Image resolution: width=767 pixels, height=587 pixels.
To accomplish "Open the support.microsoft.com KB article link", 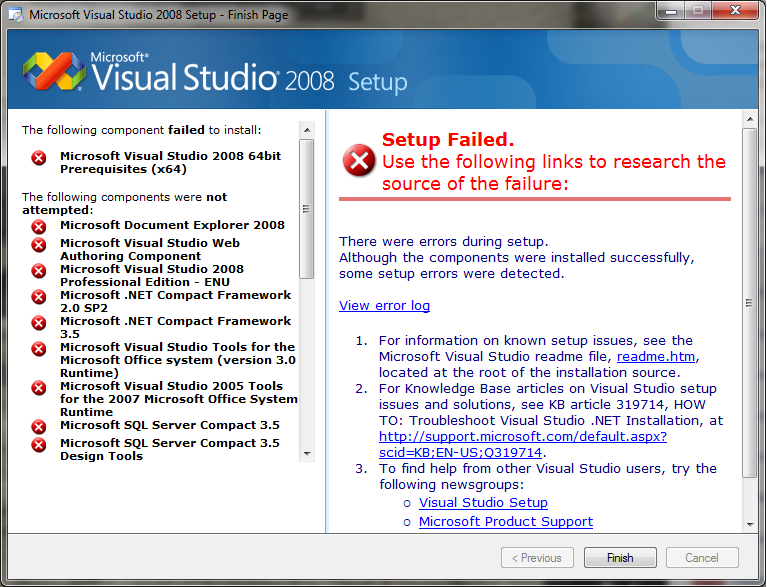I will 523,444.
